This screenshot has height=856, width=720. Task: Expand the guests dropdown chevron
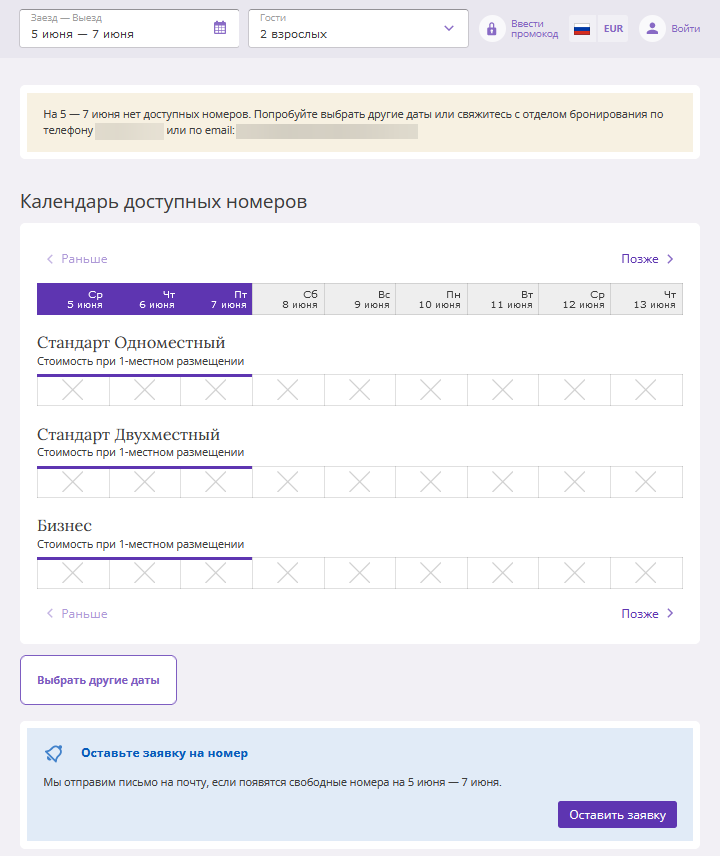click(x=449, y=28)
